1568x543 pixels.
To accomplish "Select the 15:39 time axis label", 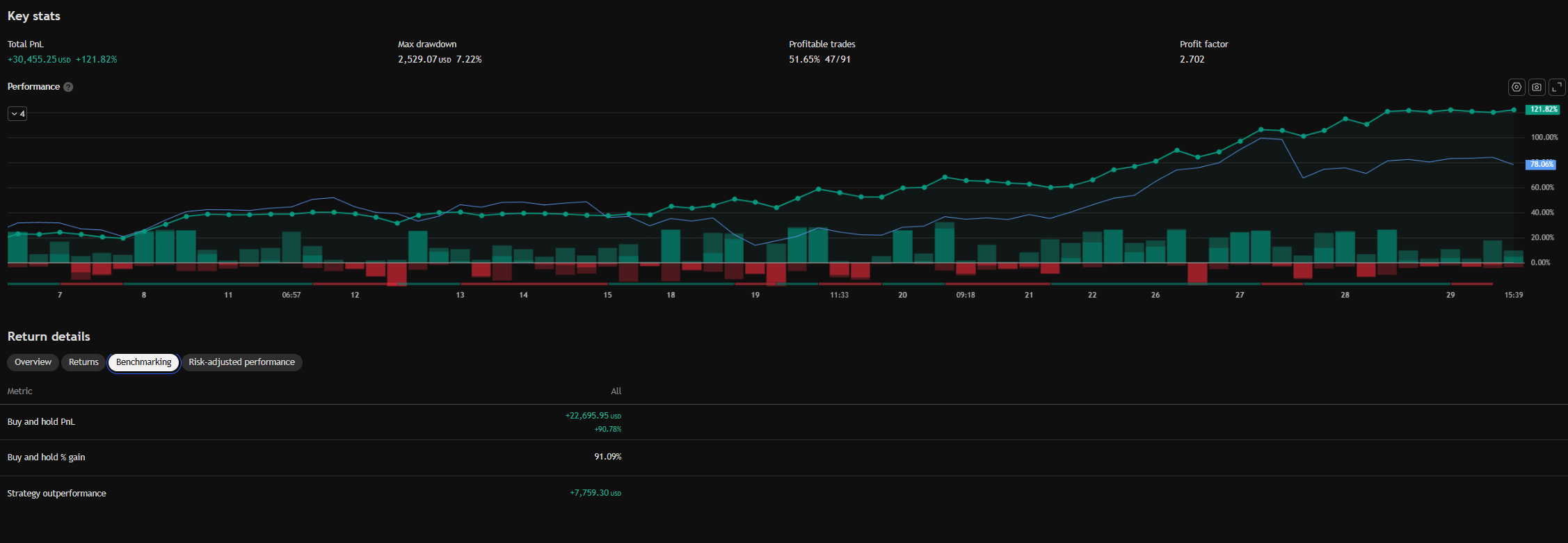I will tap(1514, 295).
